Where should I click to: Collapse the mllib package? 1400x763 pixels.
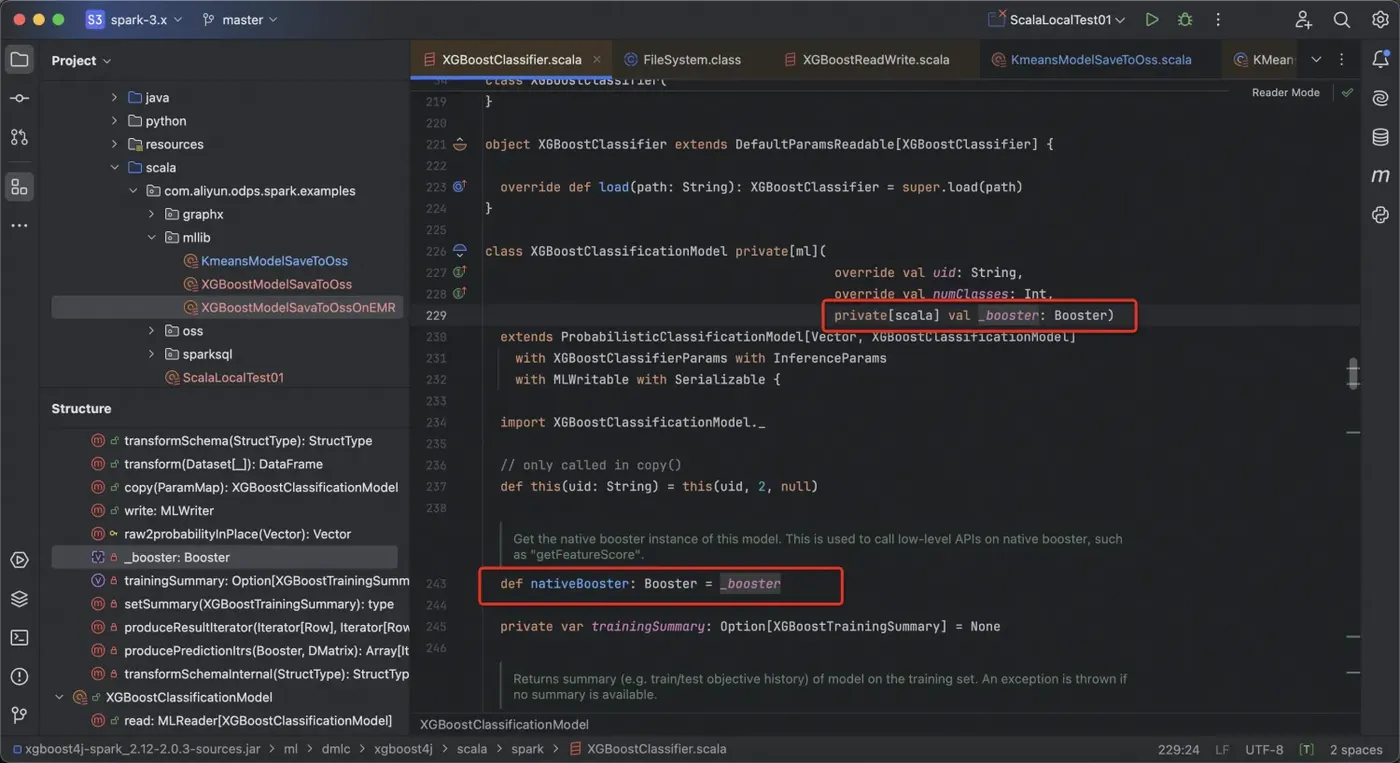point(152,238)
